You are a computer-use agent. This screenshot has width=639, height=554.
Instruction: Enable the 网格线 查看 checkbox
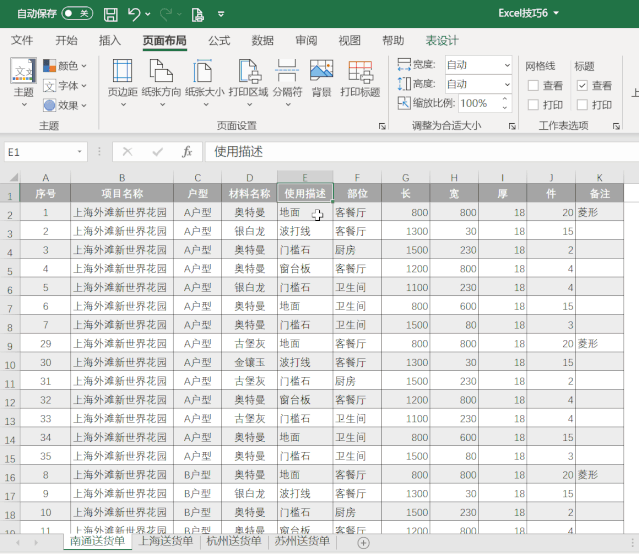pos(533,86)
